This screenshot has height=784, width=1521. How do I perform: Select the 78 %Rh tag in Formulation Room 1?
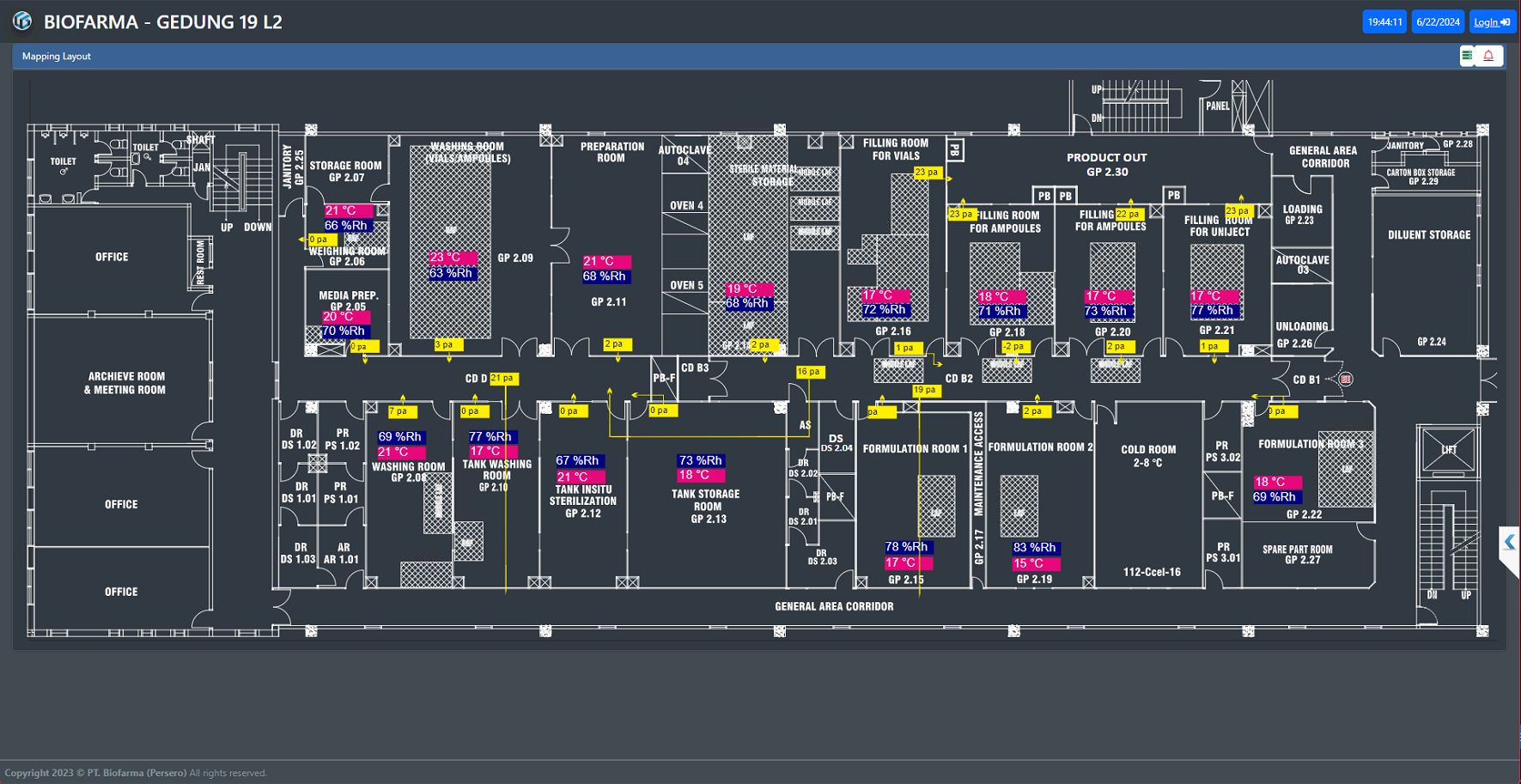click(x=907, y=547)
